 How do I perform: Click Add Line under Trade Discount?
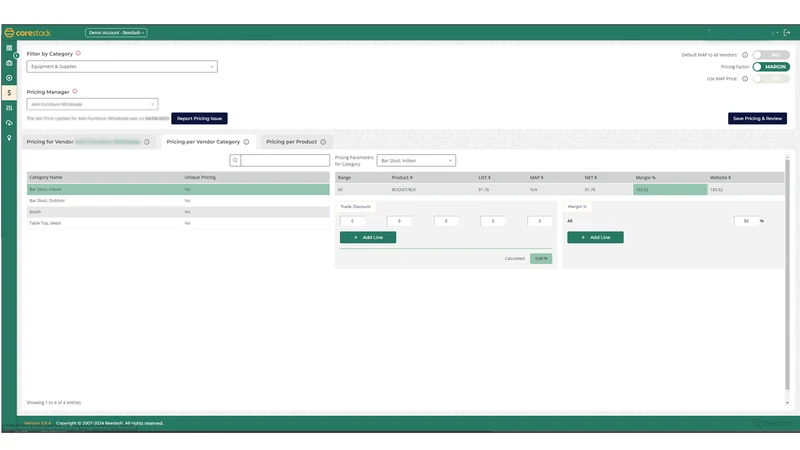coord(368,237)
